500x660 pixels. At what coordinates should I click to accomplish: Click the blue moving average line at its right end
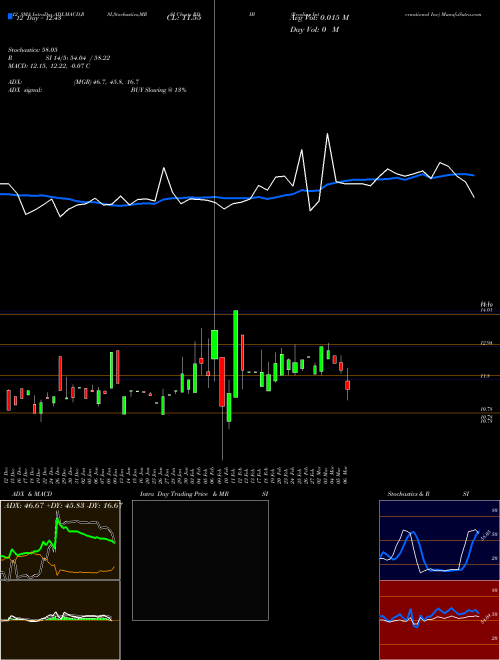pos(472,175)
